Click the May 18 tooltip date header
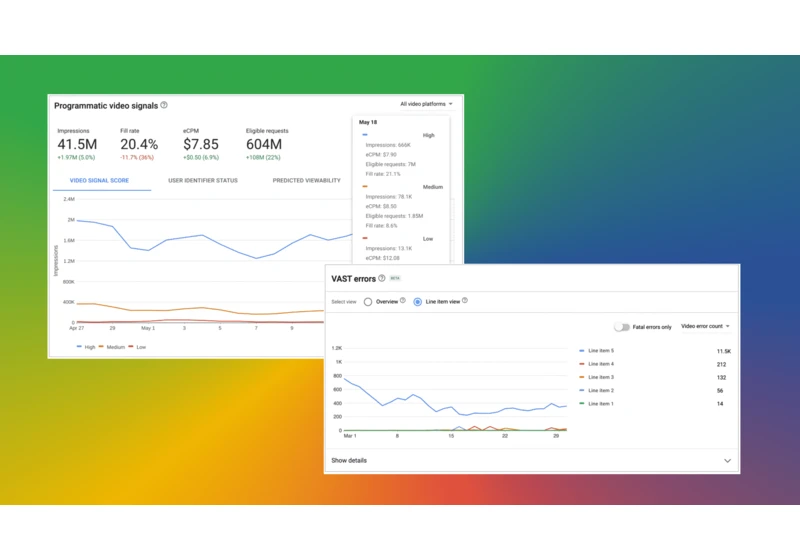Screen dimensions: 800x560 [x=368, y=122]
